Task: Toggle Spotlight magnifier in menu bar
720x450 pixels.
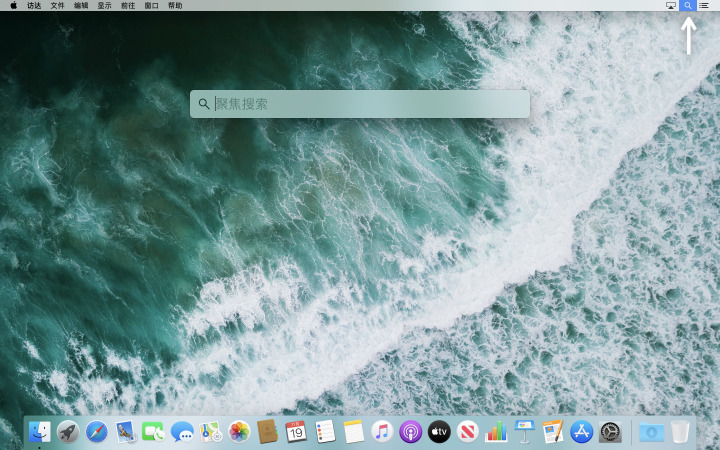Action: [687, 6]
